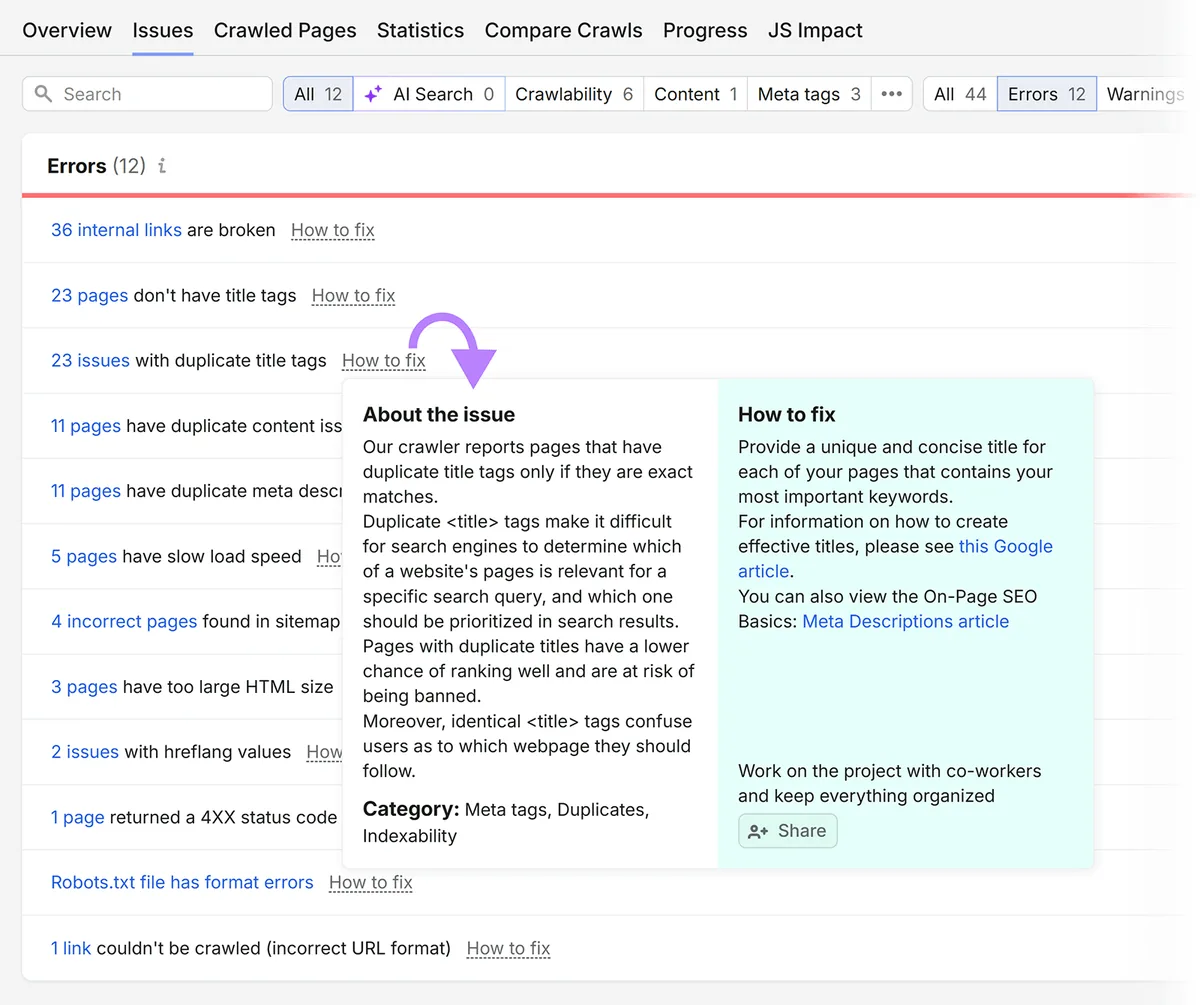1200x1005 pixels.
Task: Click into the Search input field
Action: pos(147,94)
